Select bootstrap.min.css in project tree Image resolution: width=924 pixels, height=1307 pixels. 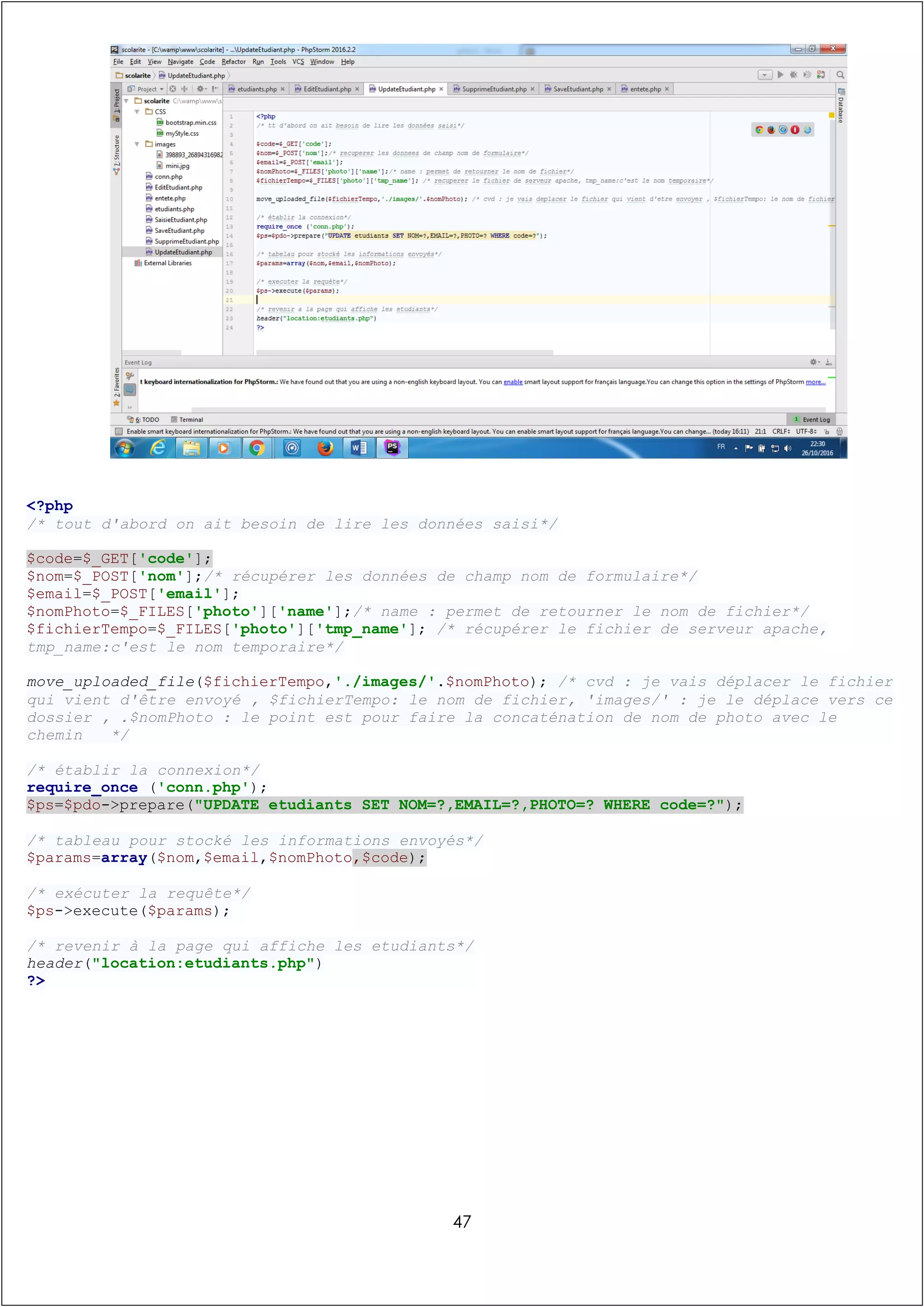[x=186, y=122]
